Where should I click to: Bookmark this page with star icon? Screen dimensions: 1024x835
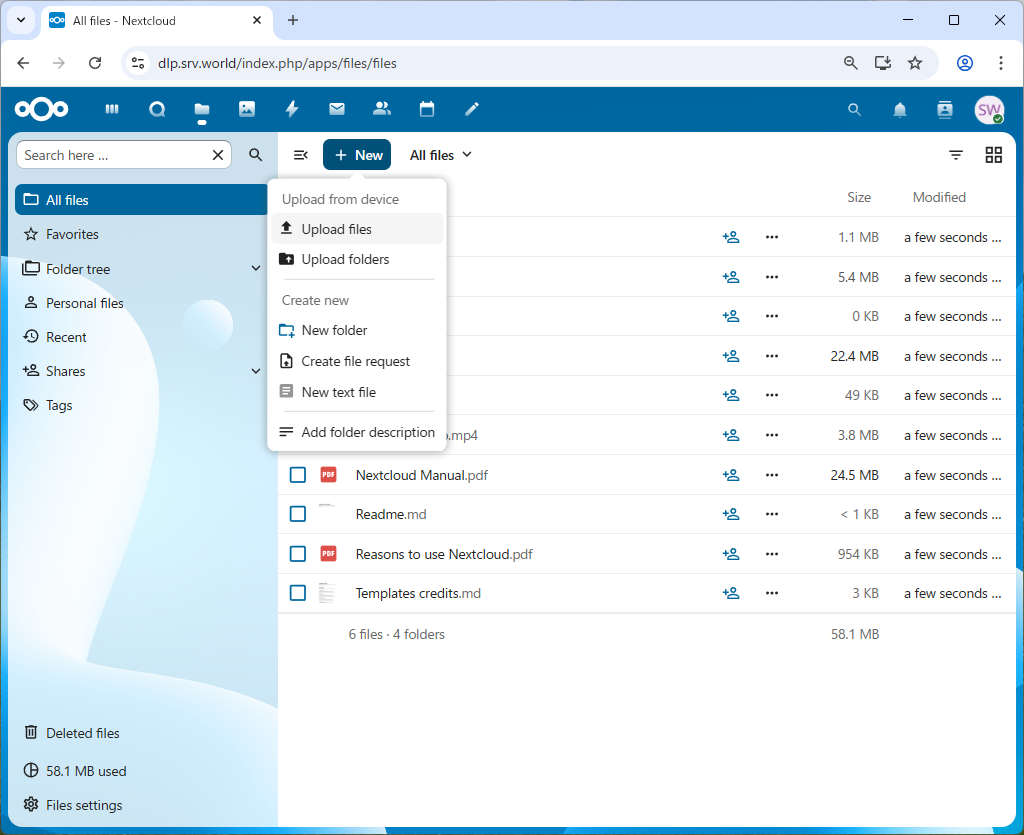pos(915,63)
